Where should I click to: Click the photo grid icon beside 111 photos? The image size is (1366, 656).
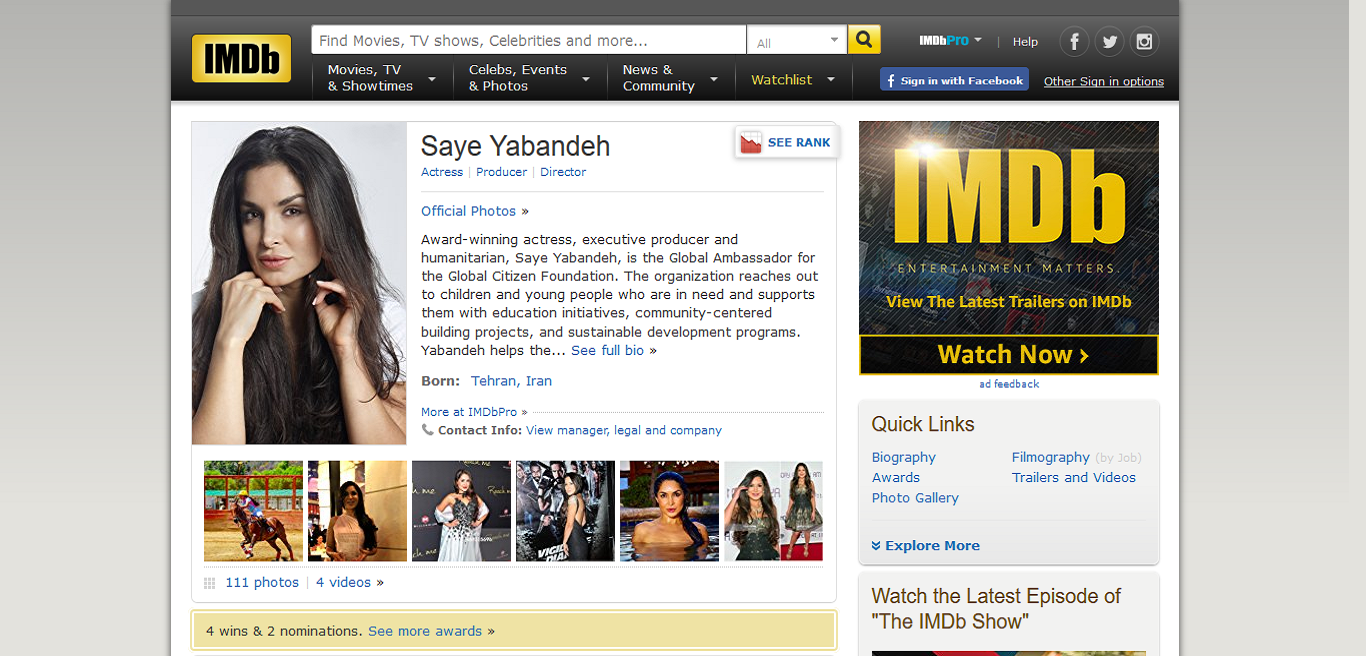pos(210,583)
